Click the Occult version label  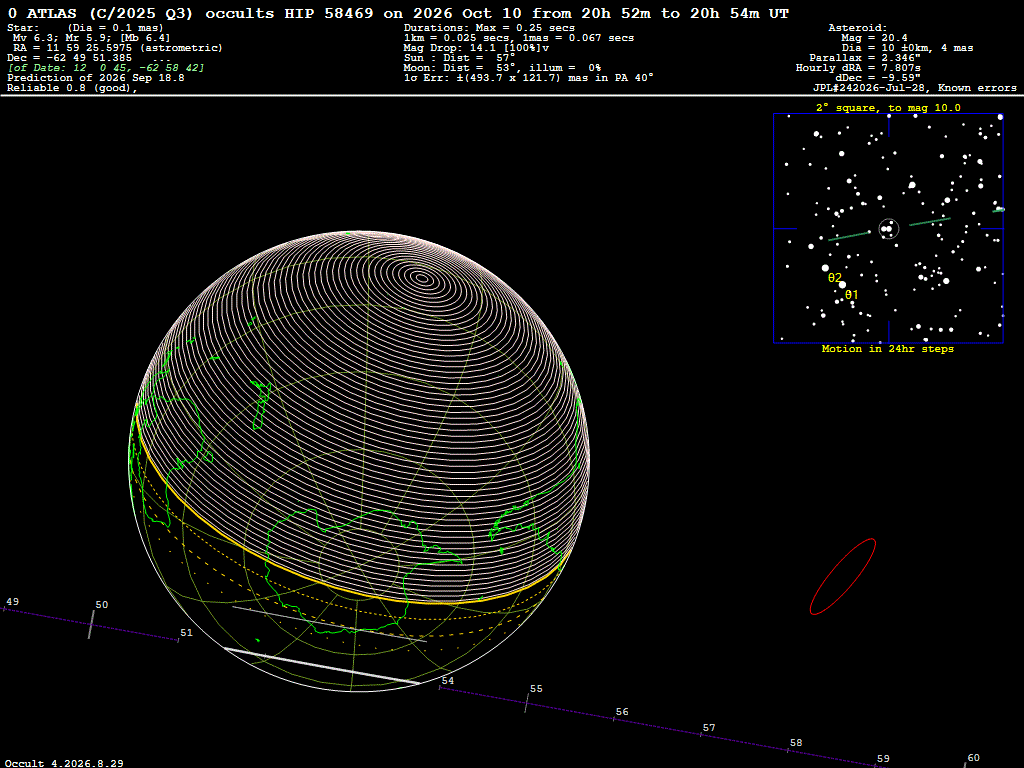pyautogui.click(x=64, y=763)
